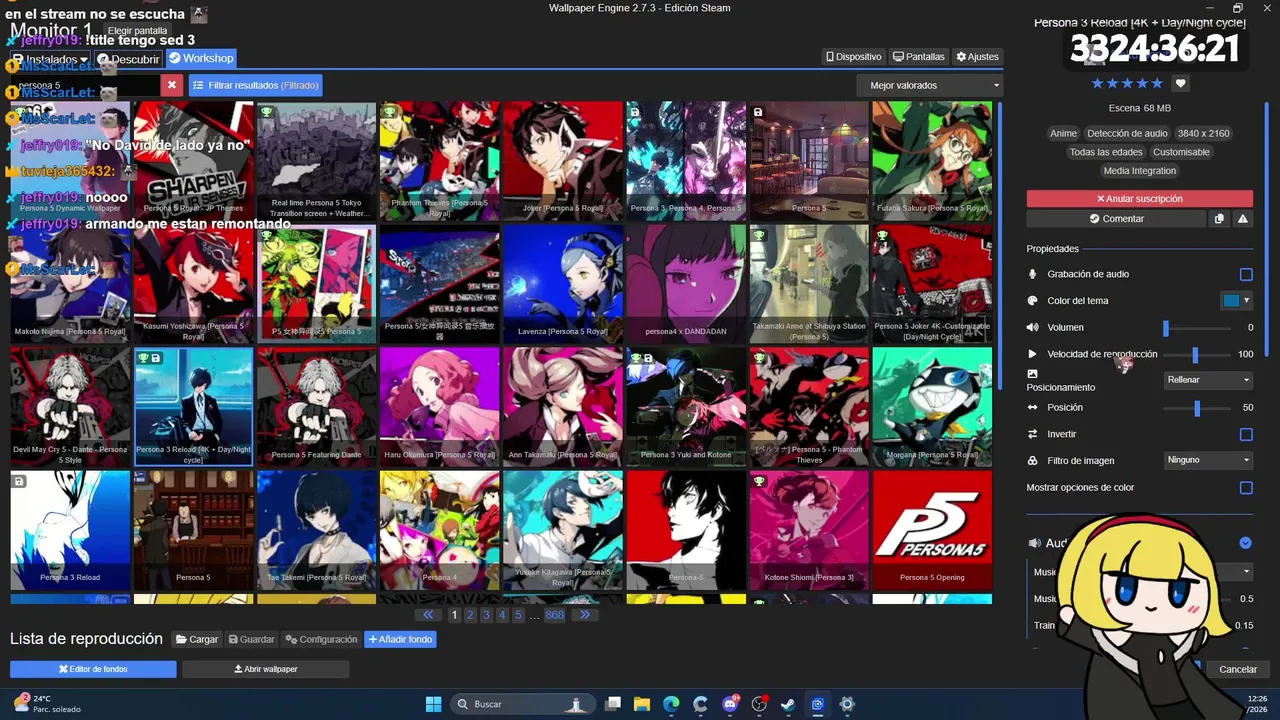Viewport: 1280px width, 720px height.
Task: Open Editor de fondos
Action: pos(93,669)
